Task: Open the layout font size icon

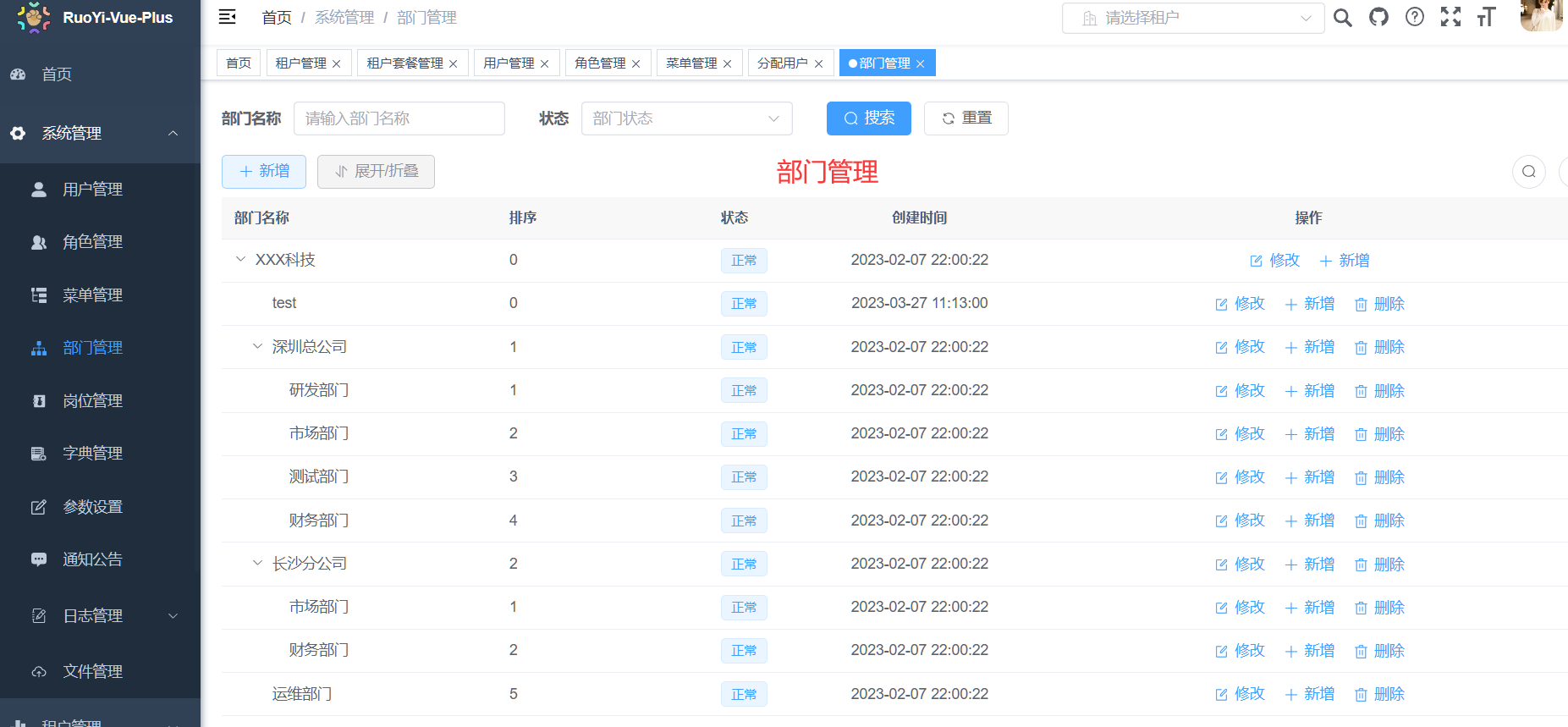Action: [1487, 17]
